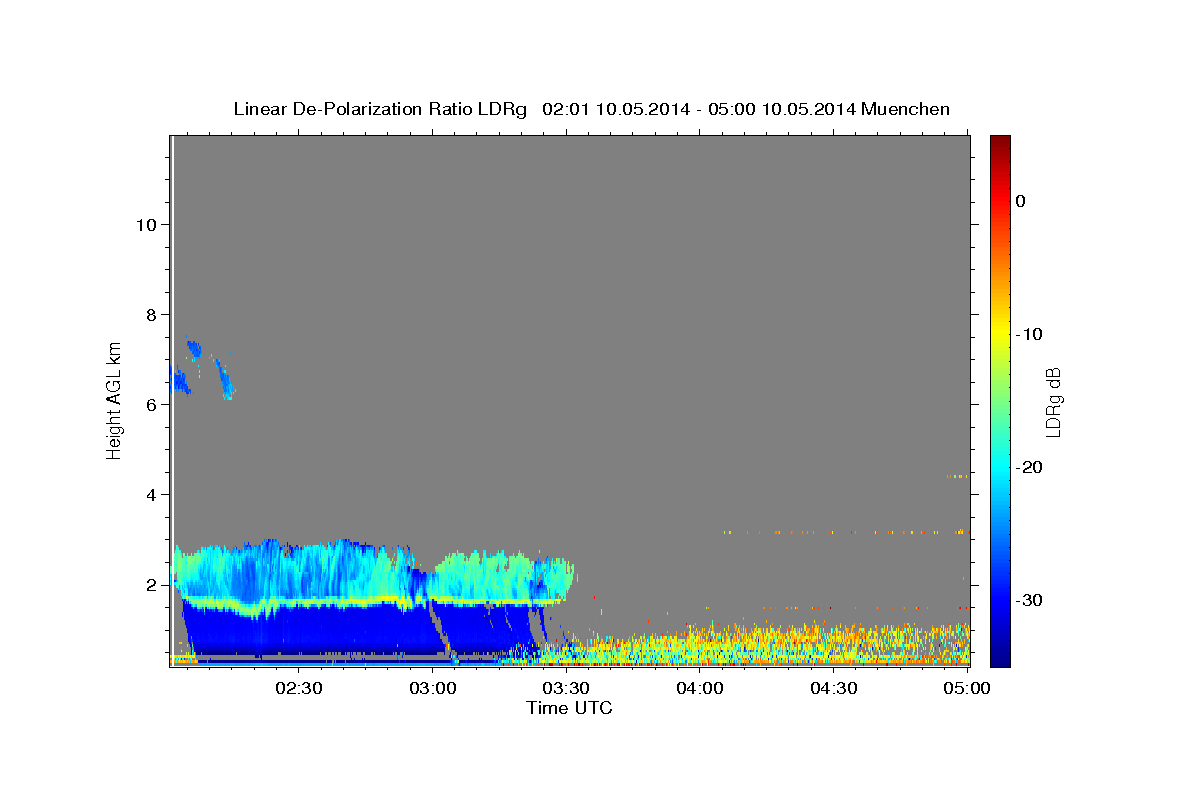Click the height tick label 2
The width and height of the screenshot is (1200, 800).
[151, 585]
